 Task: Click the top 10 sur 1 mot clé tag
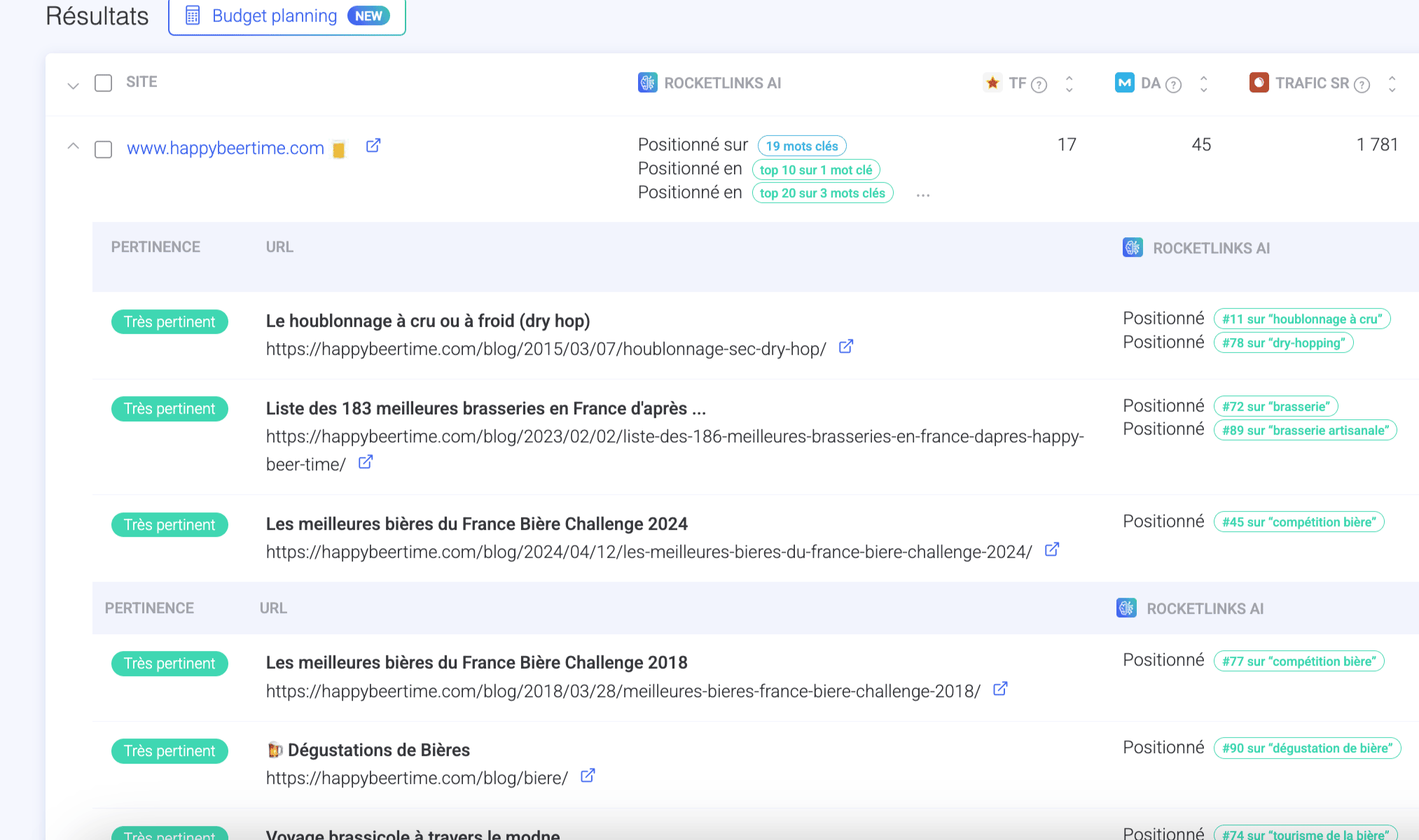point(816,170)
